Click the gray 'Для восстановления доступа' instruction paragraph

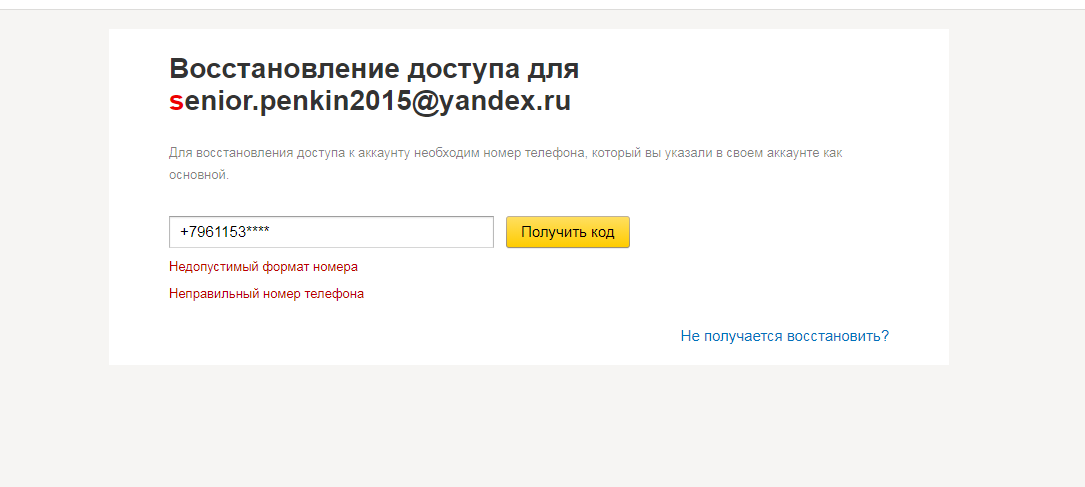[x=506, y=163]
